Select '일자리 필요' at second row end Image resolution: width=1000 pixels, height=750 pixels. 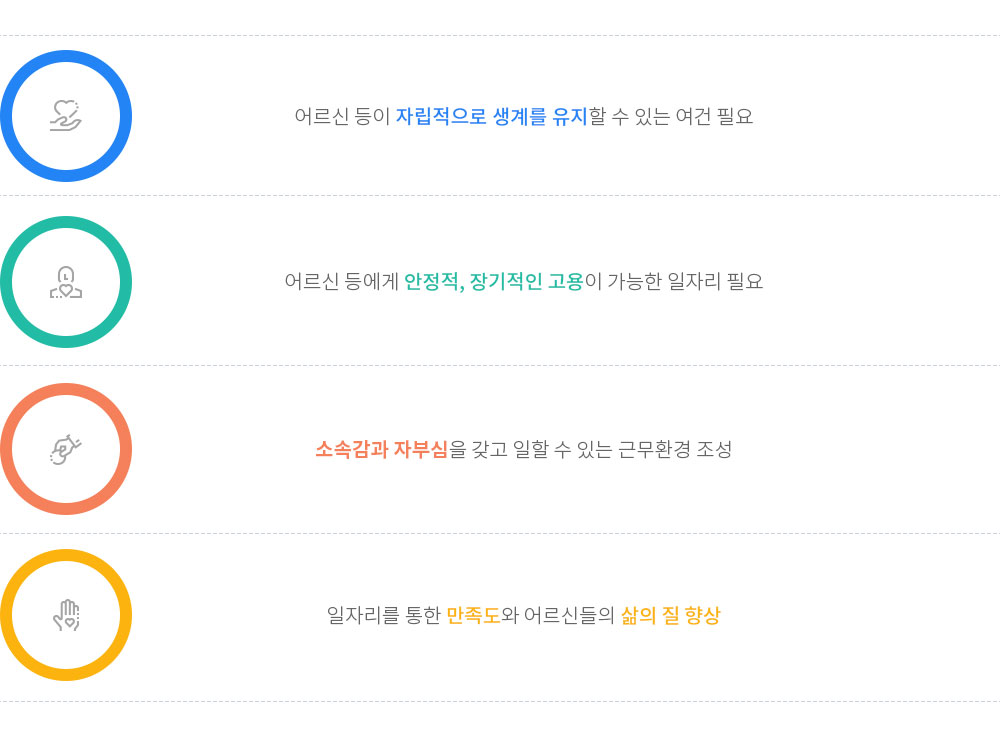[x=715, y=281]
